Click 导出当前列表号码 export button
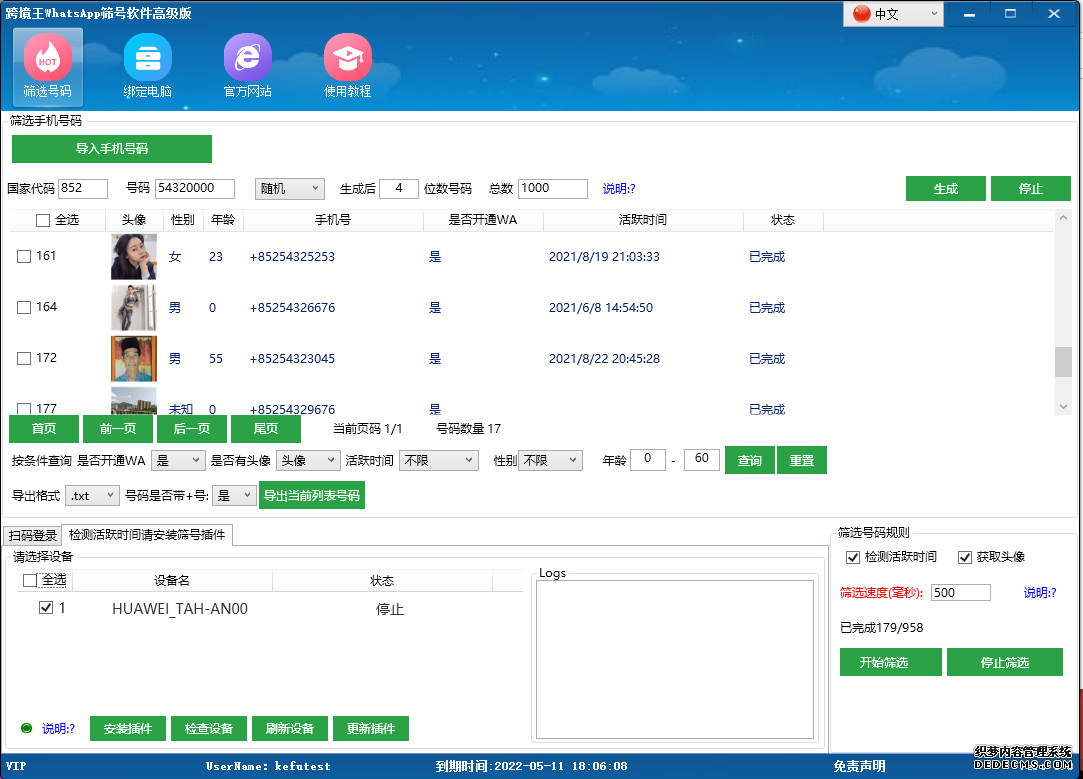This screenshot has height=779, width=1083. tap(312, 496)
